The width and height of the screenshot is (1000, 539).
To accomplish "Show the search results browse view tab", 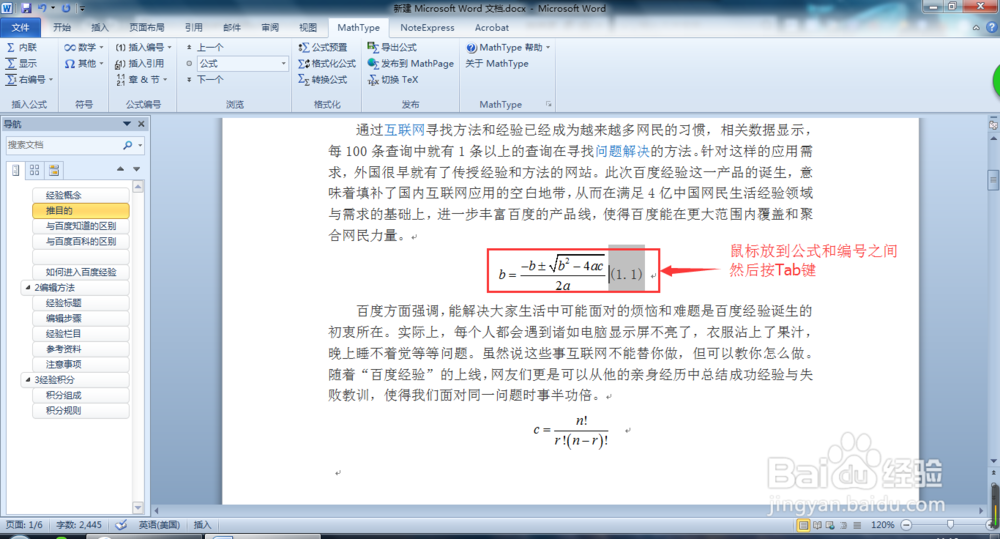I will (54, 170).
